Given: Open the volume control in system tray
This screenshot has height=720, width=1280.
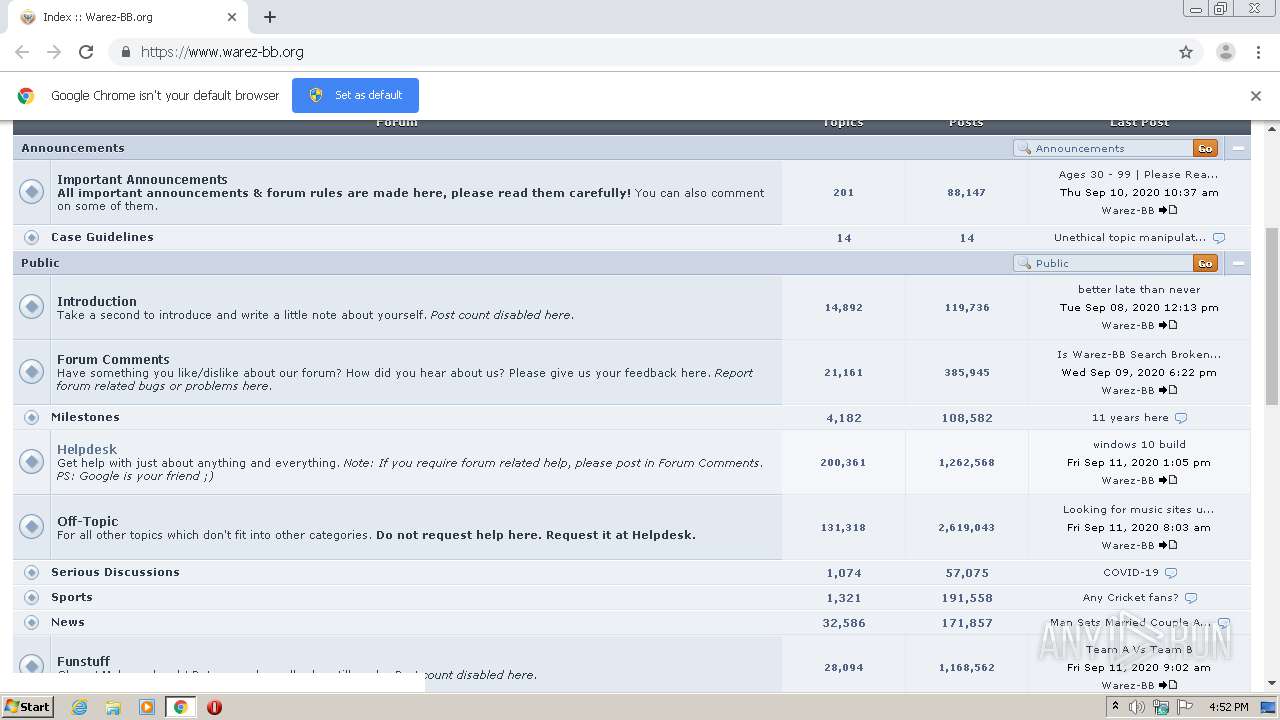Looking at the screenshot, I should (1137, 707).
